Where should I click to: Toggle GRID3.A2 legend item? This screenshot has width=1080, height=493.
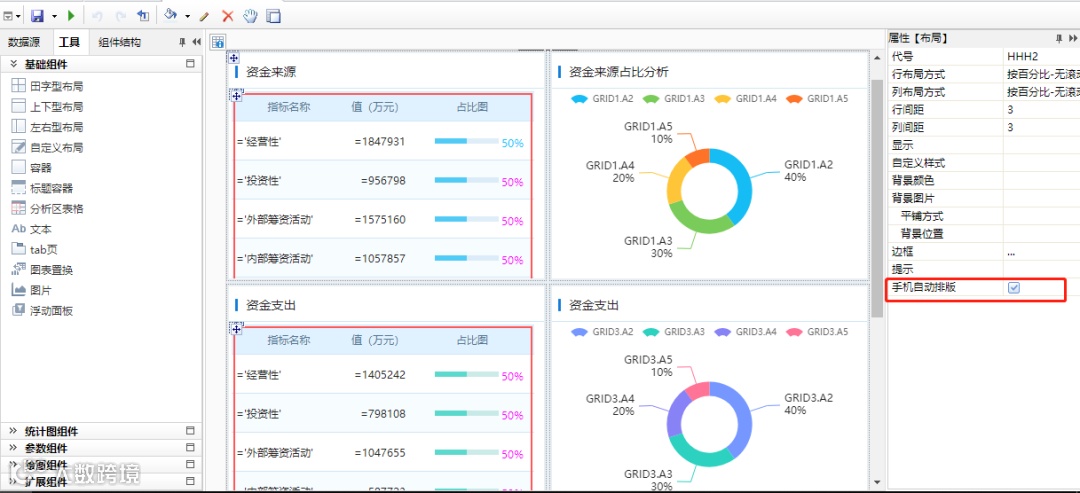point(602,332)
